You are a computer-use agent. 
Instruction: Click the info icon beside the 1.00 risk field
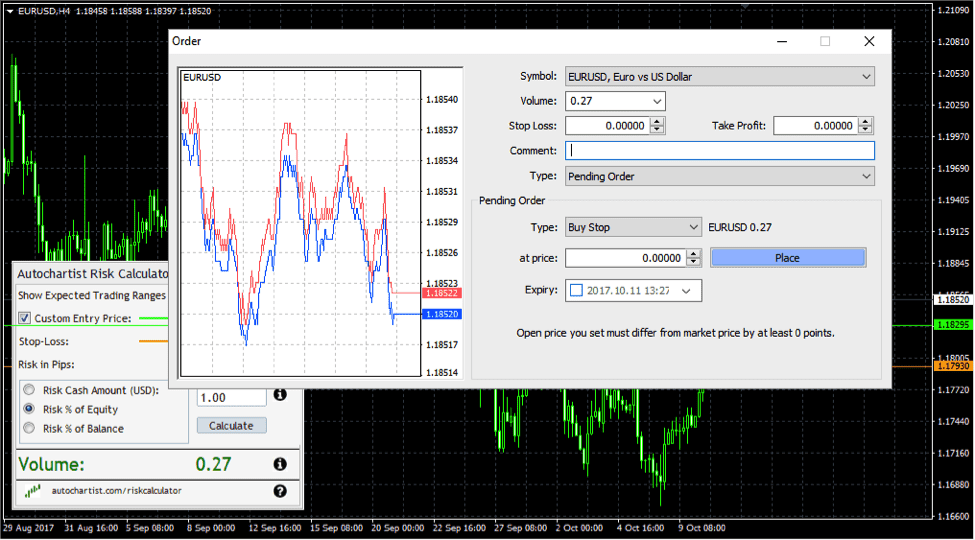point(280,395)
